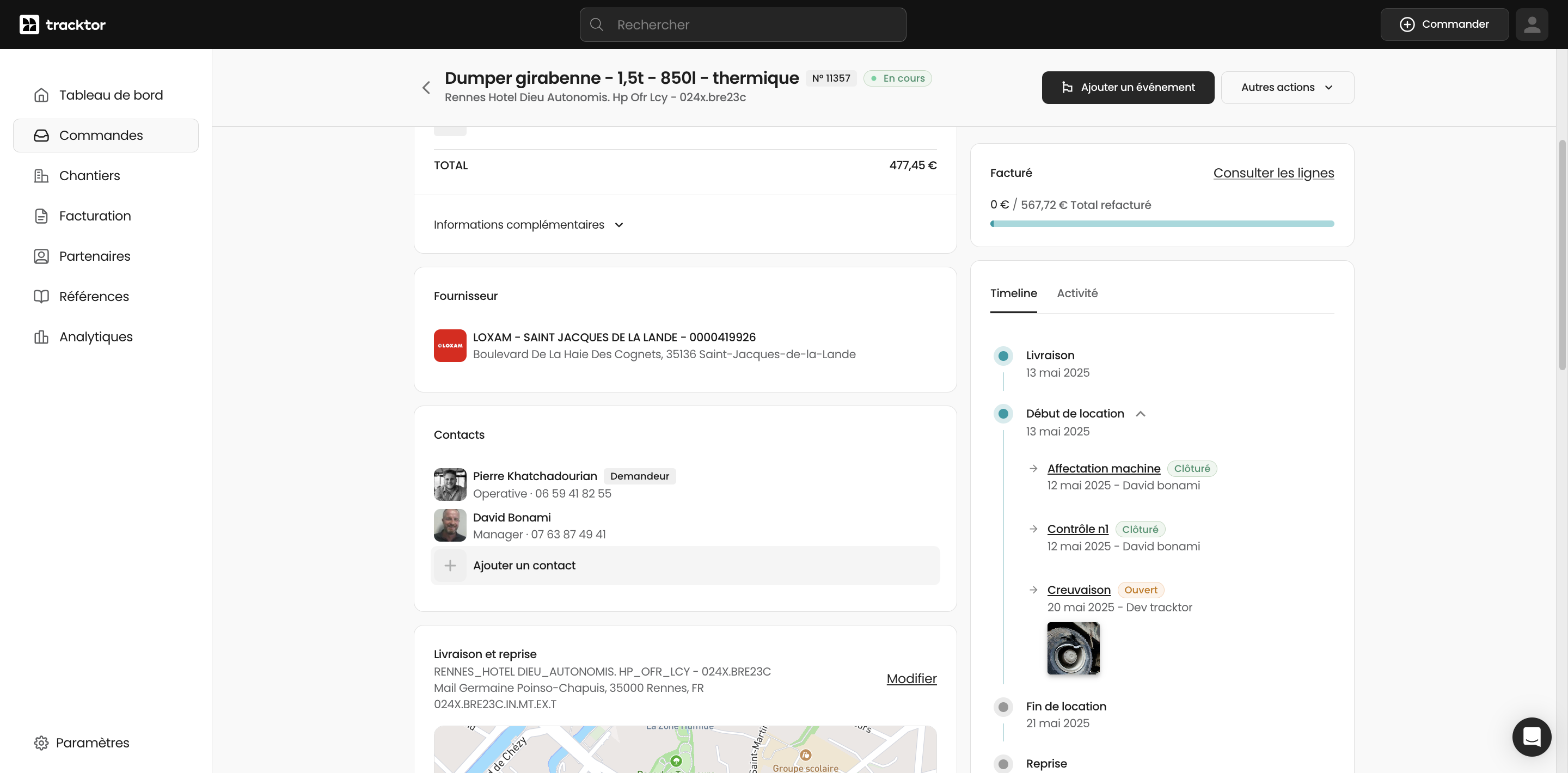Click the Reprise timeline marker

[1003, 764]
